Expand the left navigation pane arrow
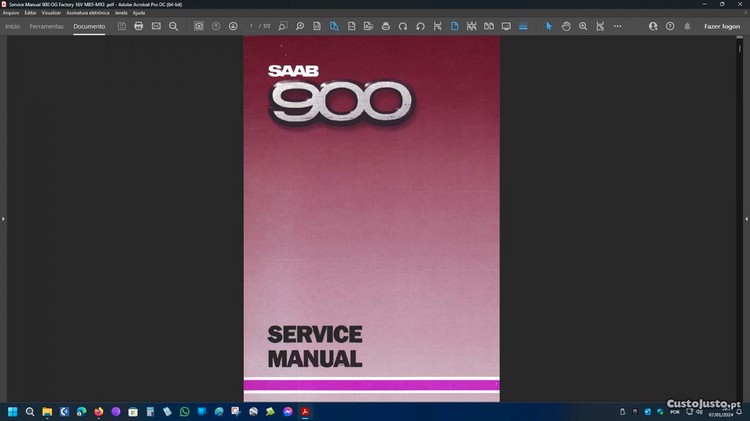Image resolution: width=750 pixels, height=421 pixels. tap(3, 218)
